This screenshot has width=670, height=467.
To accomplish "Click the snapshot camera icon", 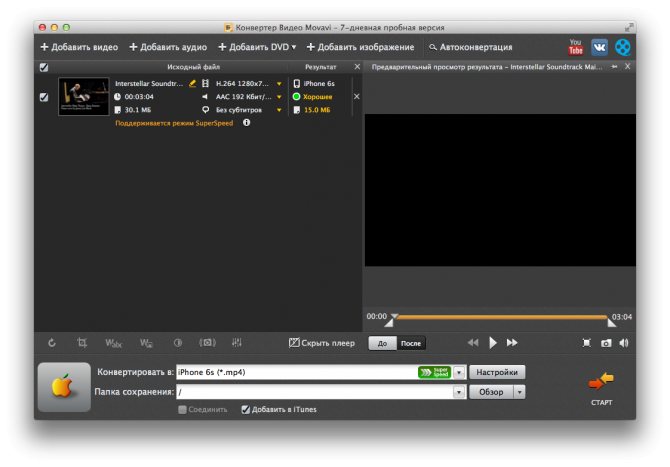I will 605,343.
